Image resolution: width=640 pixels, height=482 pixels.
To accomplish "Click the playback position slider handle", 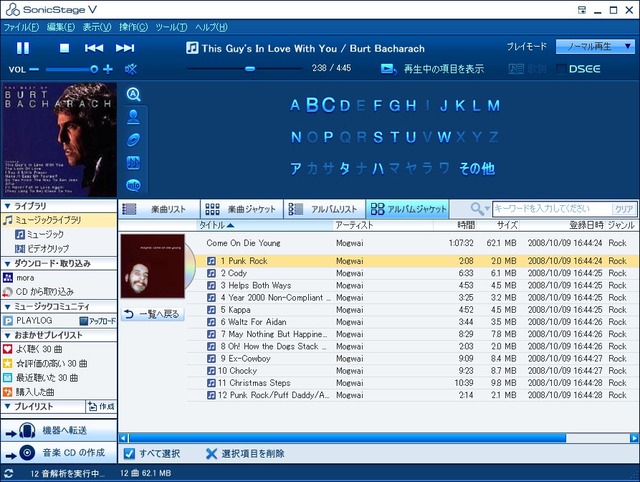I will click(x=250, y=69).
